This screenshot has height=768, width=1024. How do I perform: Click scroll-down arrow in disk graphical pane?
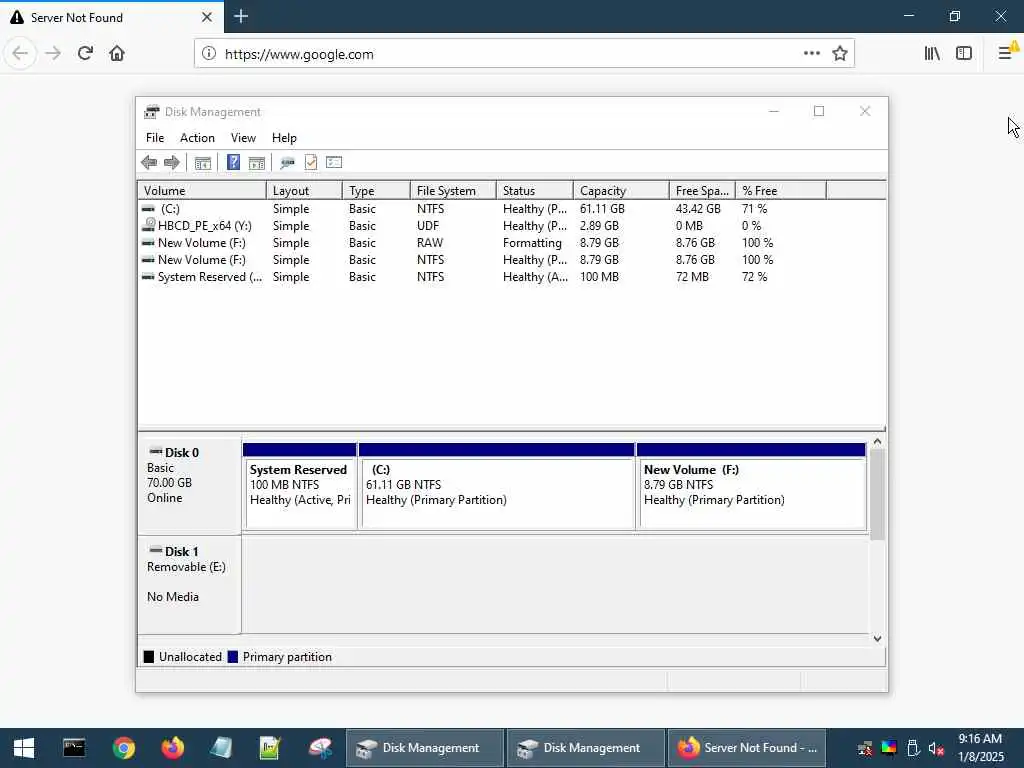[x=877, y=639]
